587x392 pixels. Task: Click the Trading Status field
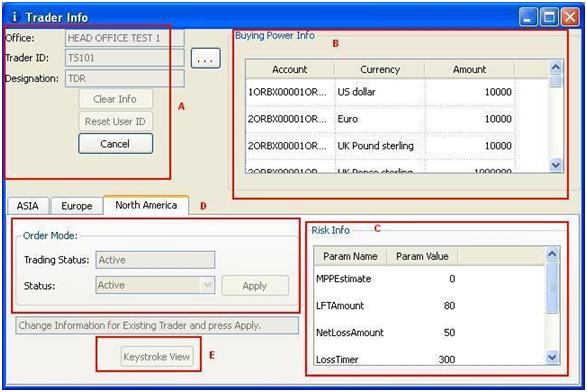point(155,260)
